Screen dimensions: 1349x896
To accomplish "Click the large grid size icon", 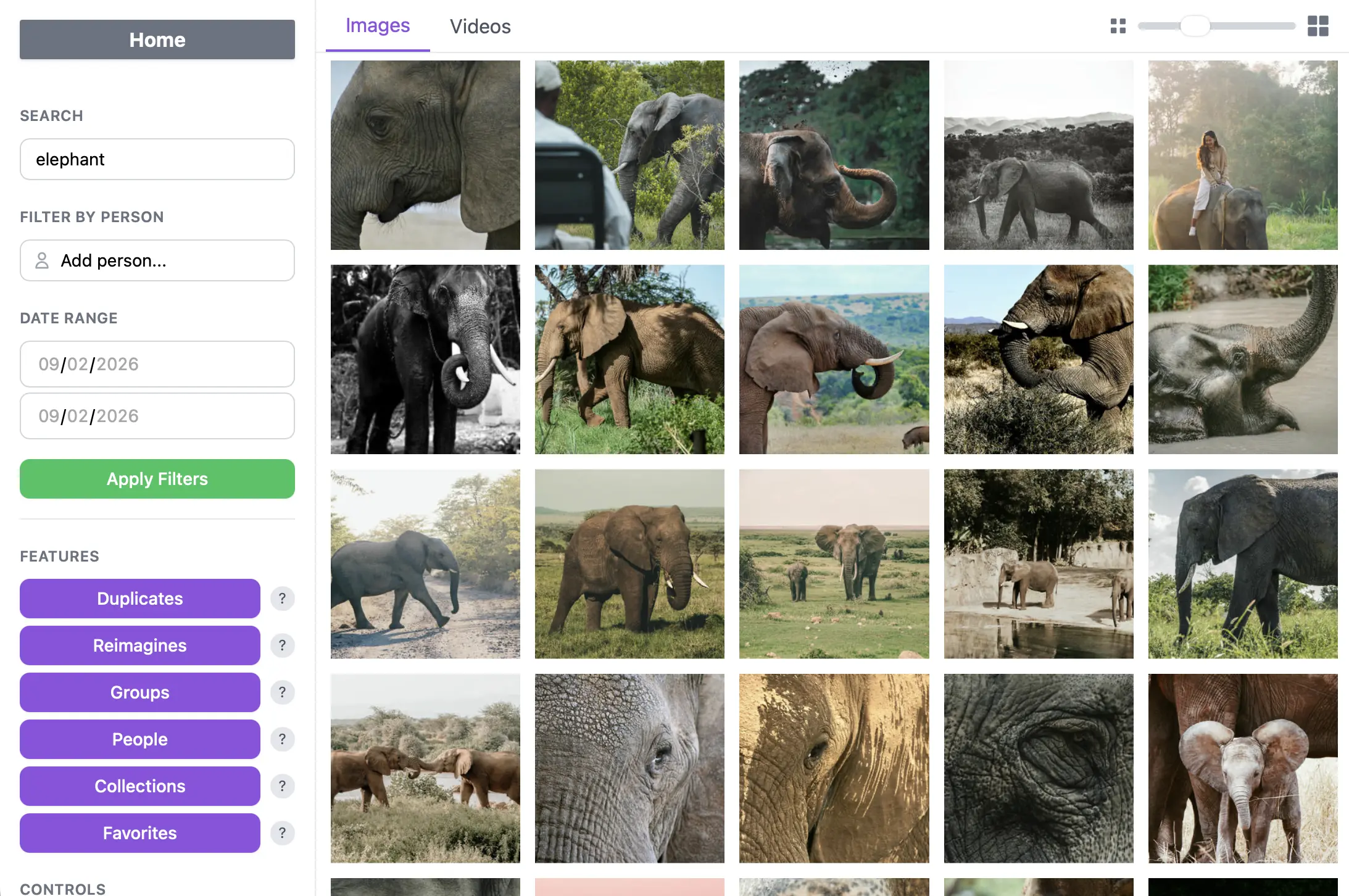I will coord(1318,26).
